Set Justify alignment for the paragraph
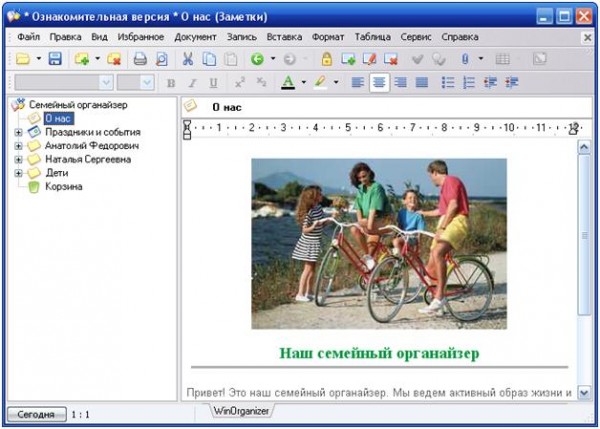Screen dimensions: 600x429 tap(422, 82)
